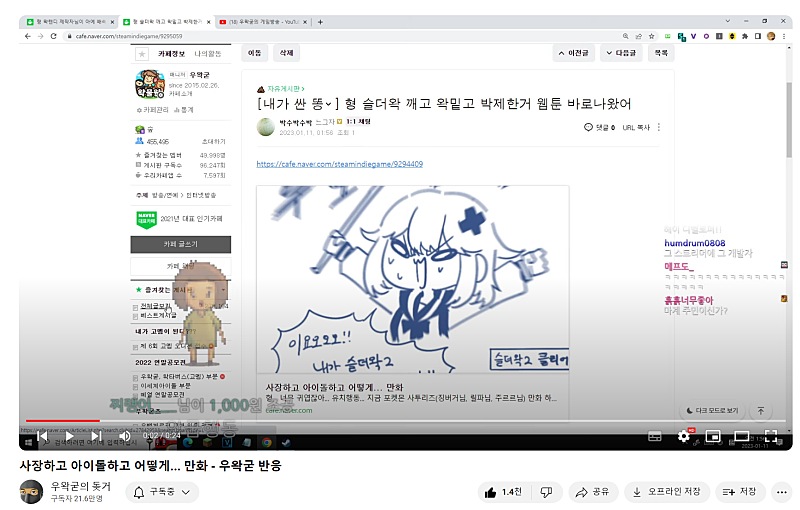
Task: Select the 나의활동 tab
Action: click(x=208, y=54)
